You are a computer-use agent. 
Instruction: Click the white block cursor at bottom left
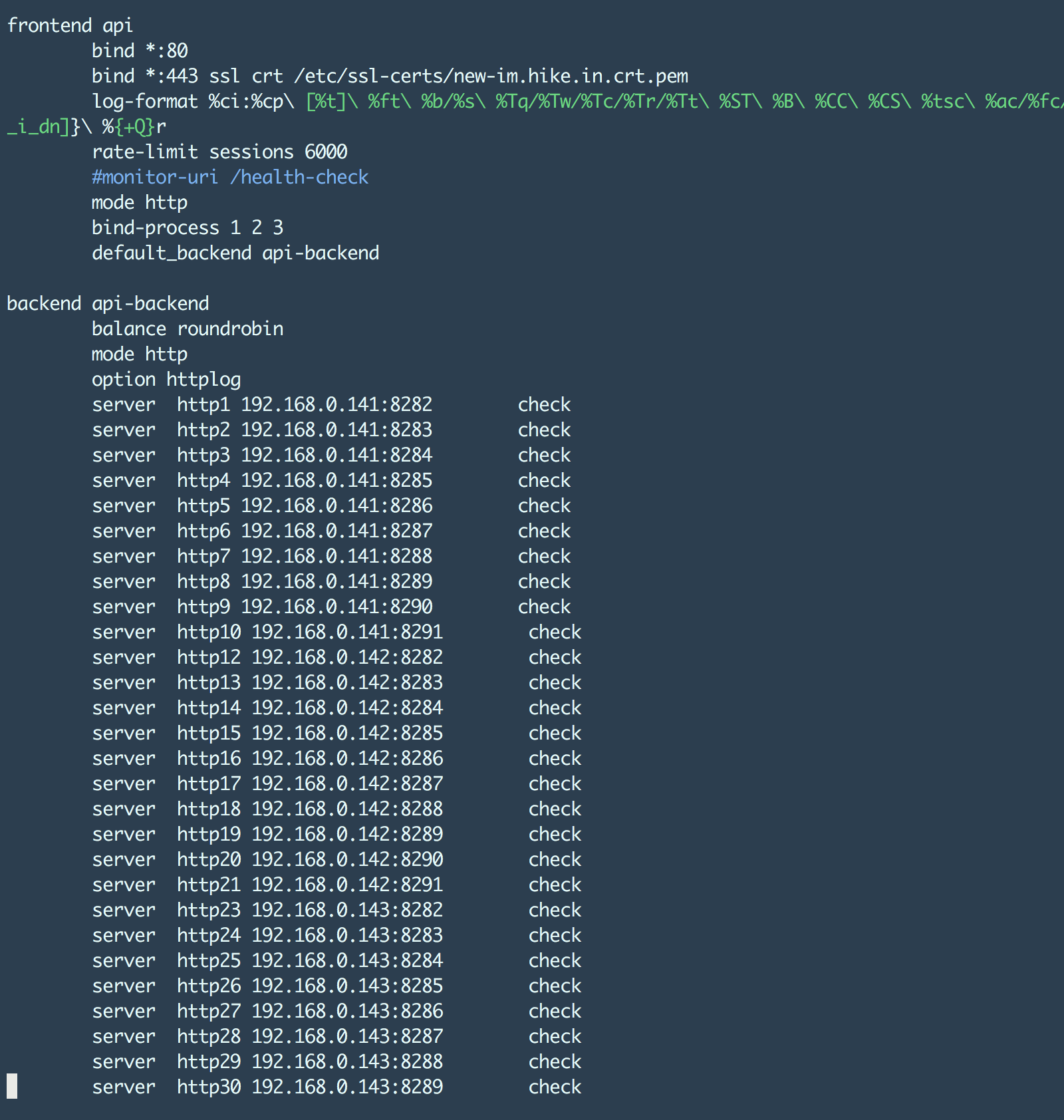click(x=12, y=1086)
